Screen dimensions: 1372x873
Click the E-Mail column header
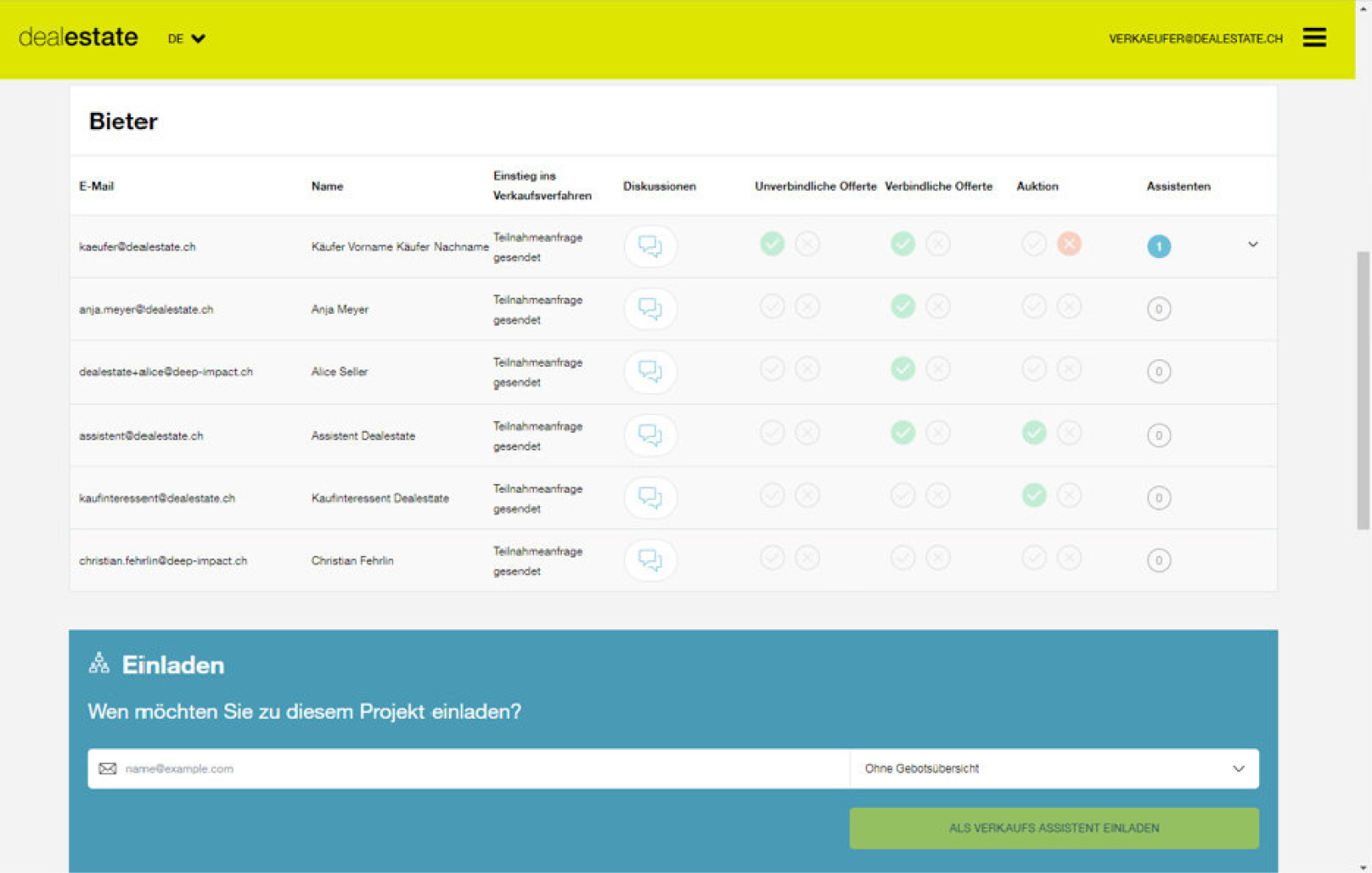[x=96, y=186]
